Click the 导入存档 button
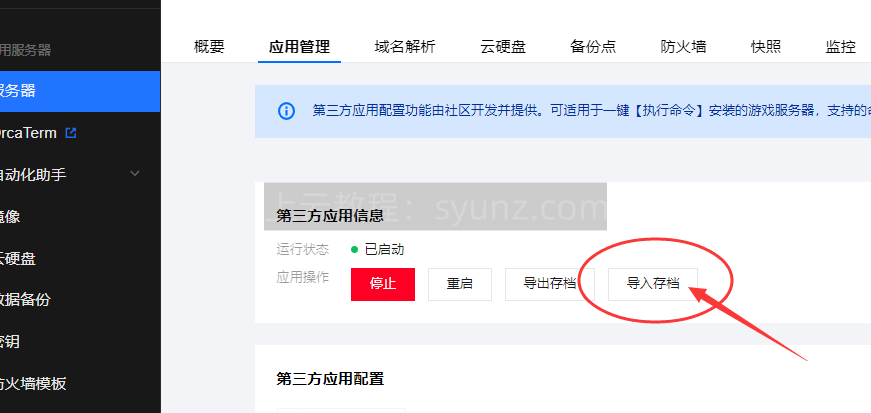 coord(653,284)
